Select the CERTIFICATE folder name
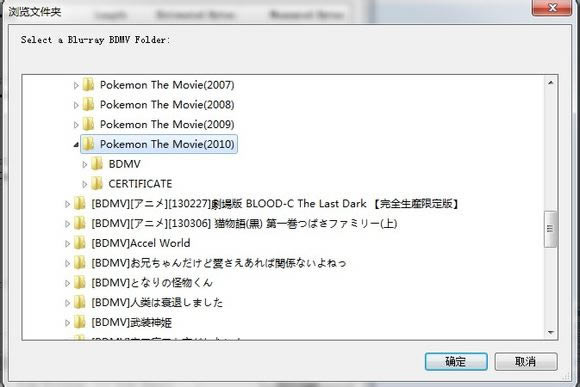This screenshot has height=387, width=580. coord(140,184)
